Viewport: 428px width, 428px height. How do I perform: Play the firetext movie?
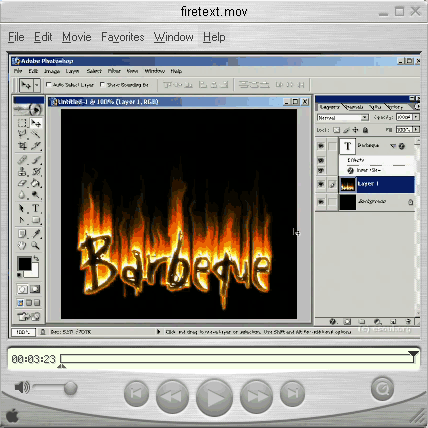tap(214, 397)
